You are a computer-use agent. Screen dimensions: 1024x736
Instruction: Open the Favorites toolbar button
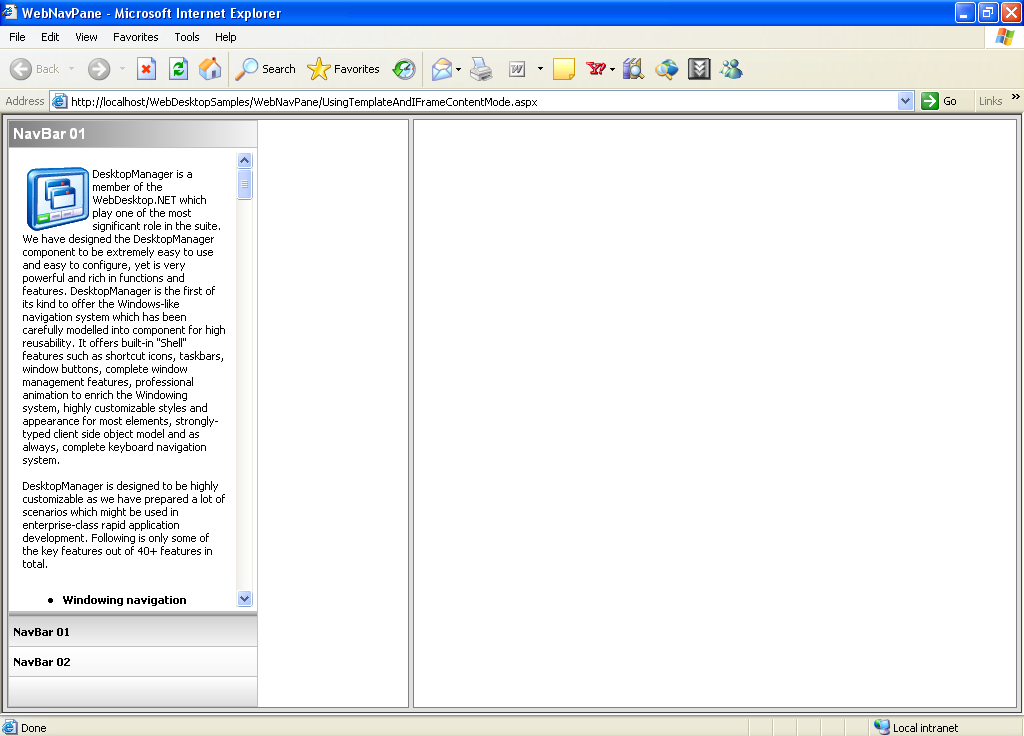coord(344,69)
